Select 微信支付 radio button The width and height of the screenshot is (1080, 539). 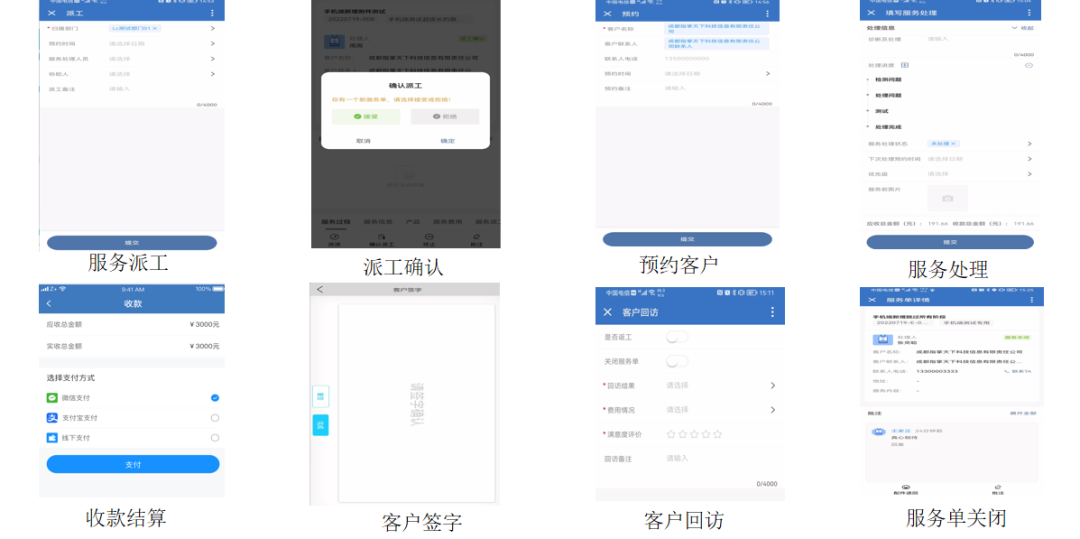point(215,398)
